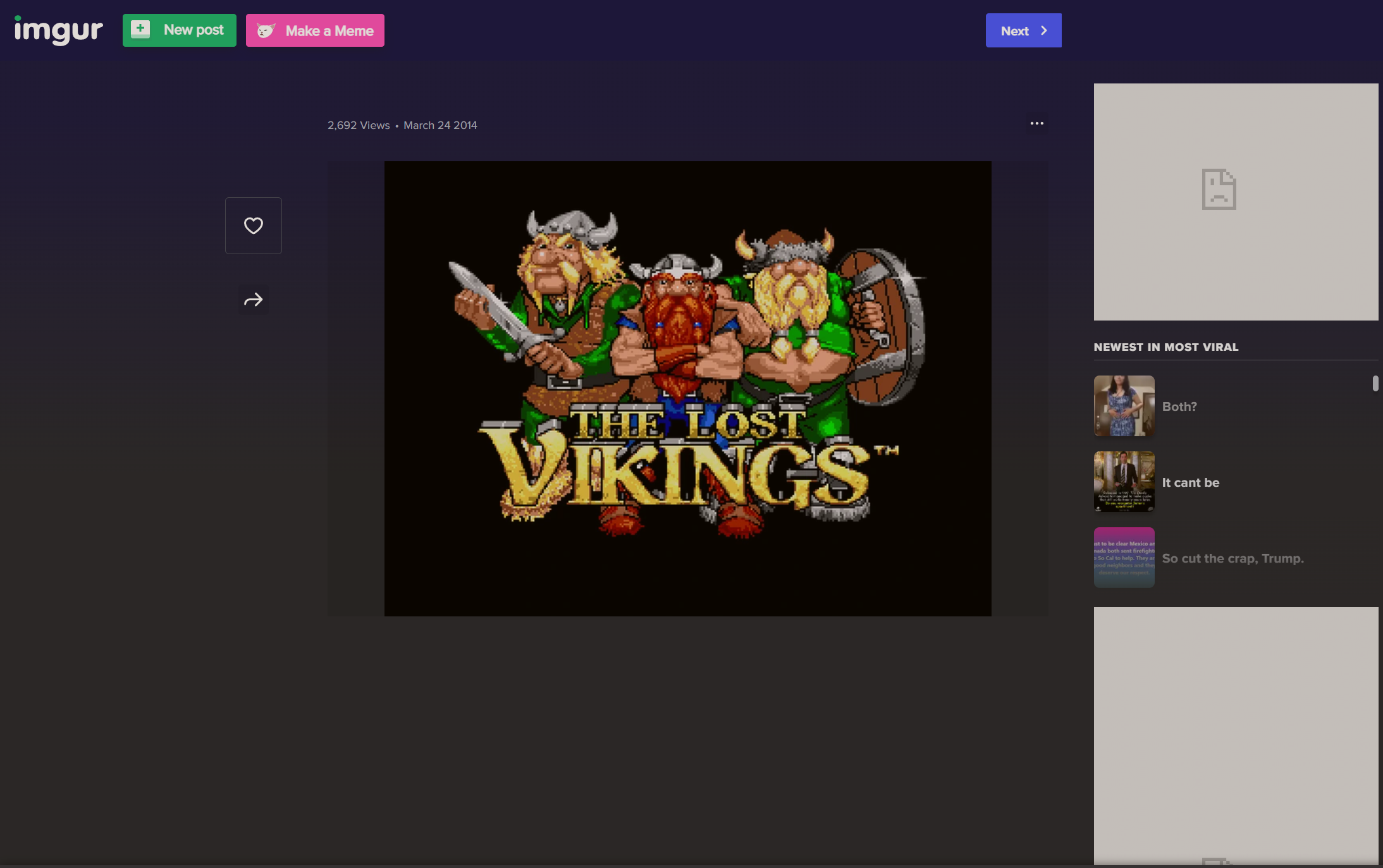Click the Newest in Most Viral heading

coord(1165,347)
